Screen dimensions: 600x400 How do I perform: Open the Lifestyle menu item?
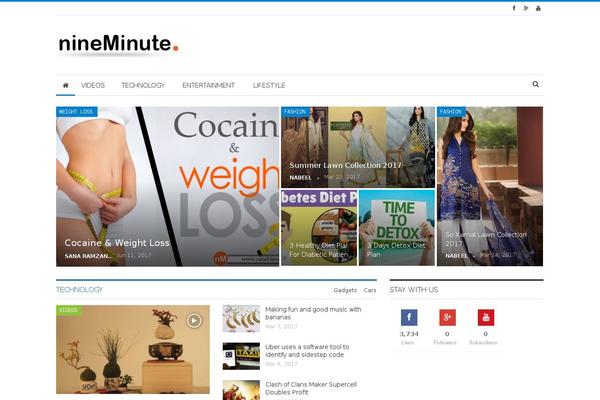(269, 85)
